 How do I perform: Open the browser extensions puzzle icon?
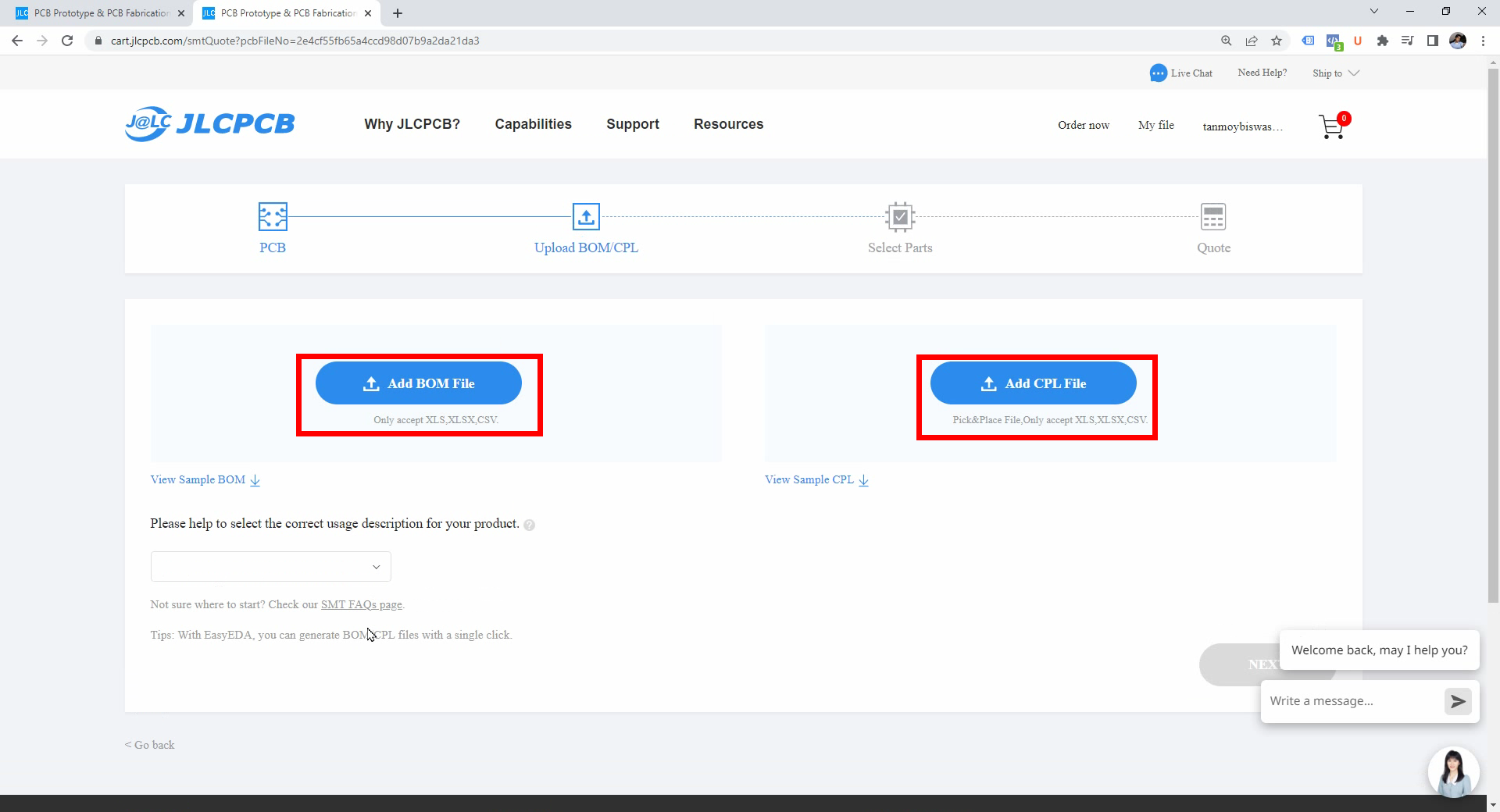(x=1383, y=41)
